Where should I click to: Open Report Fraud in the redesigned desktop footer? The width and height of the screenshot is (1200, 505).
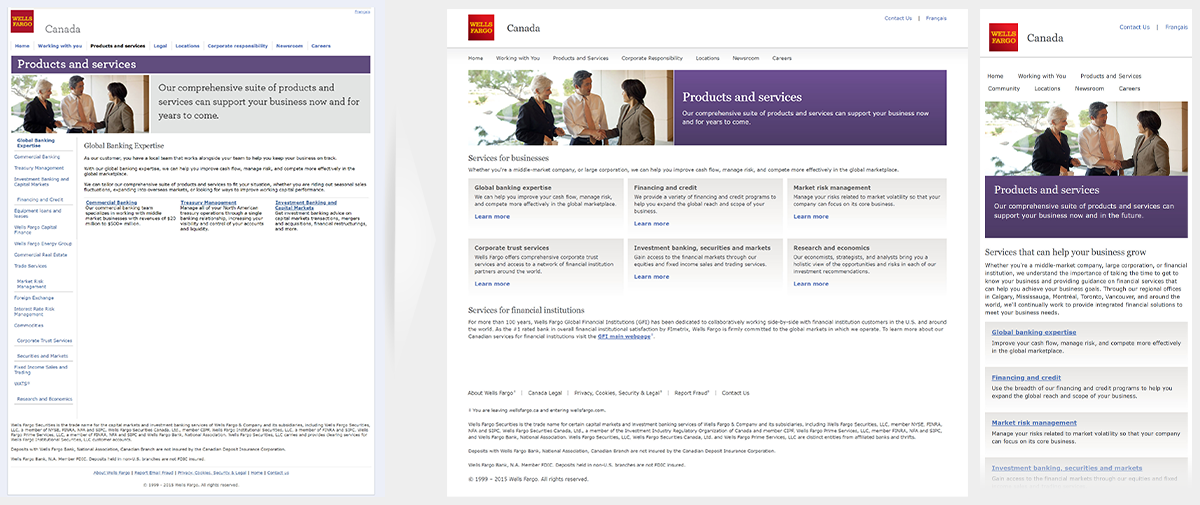point(691,393)
